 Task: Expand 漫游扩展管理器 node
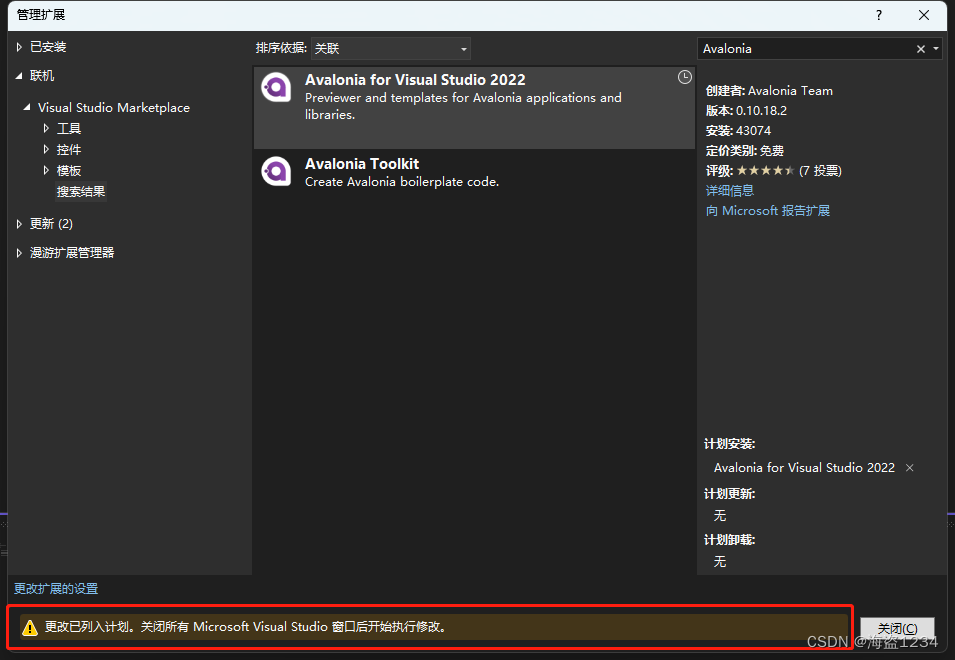point(19,253)
